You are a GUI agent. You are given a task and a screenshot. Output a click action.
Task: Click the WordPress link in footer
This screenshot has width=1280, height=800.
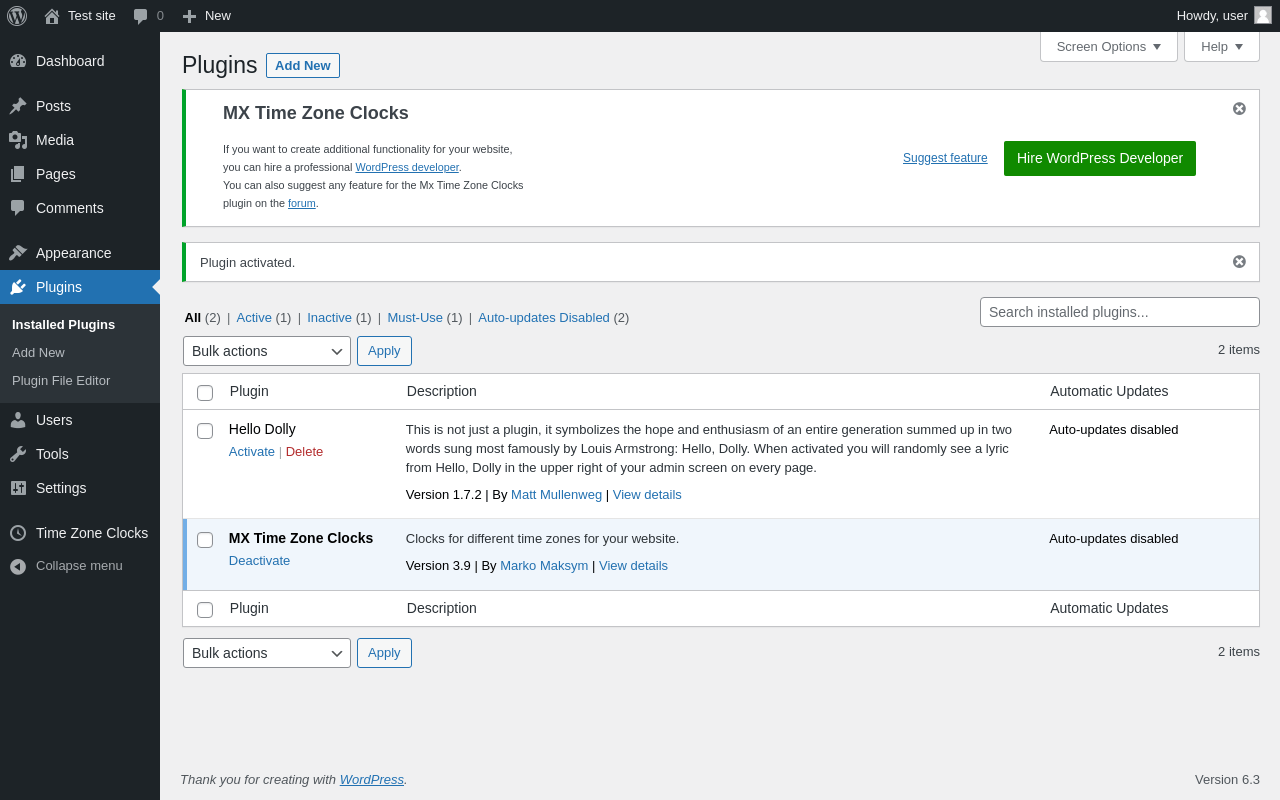pos(372,780)
